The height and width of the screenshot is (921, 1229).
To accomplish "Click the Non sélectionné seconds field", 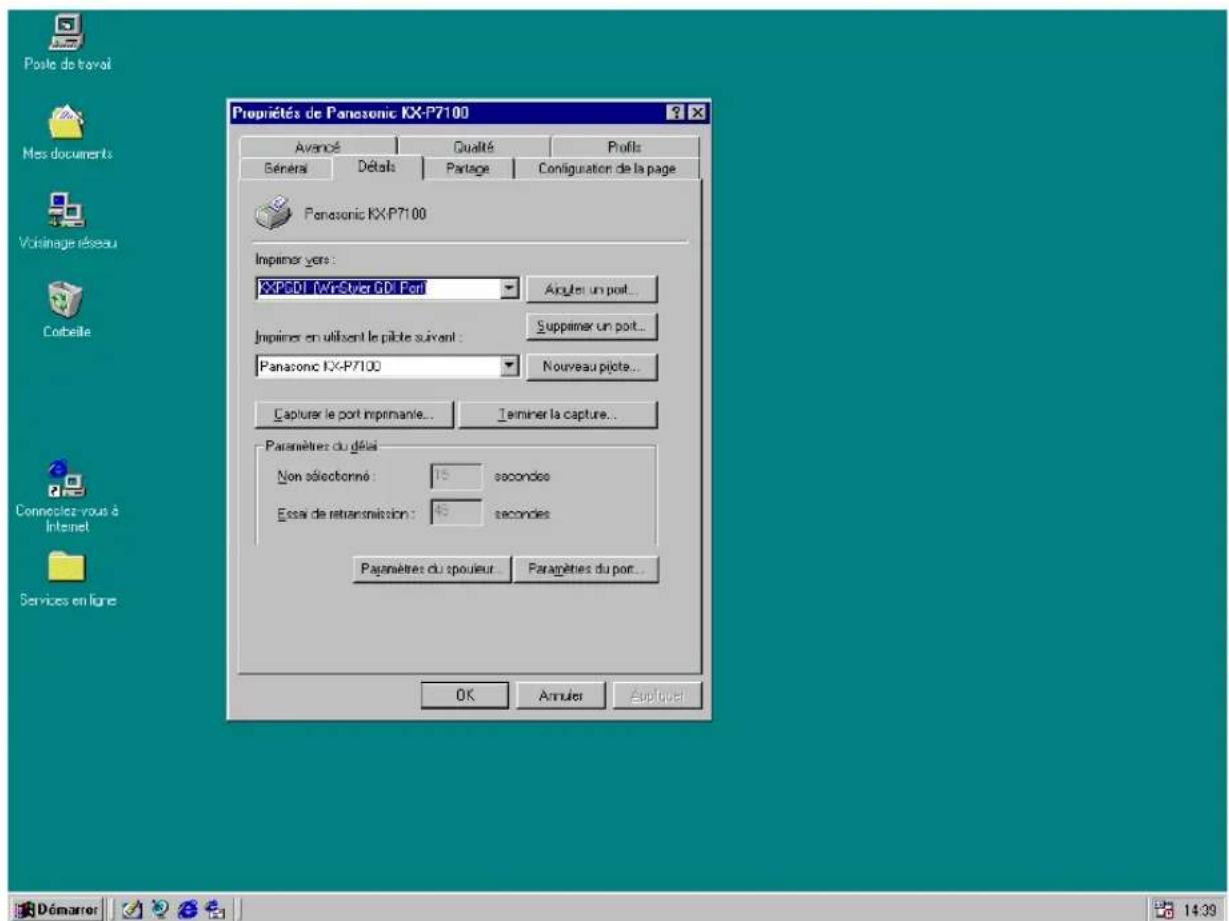I will (x=456, y=477).
